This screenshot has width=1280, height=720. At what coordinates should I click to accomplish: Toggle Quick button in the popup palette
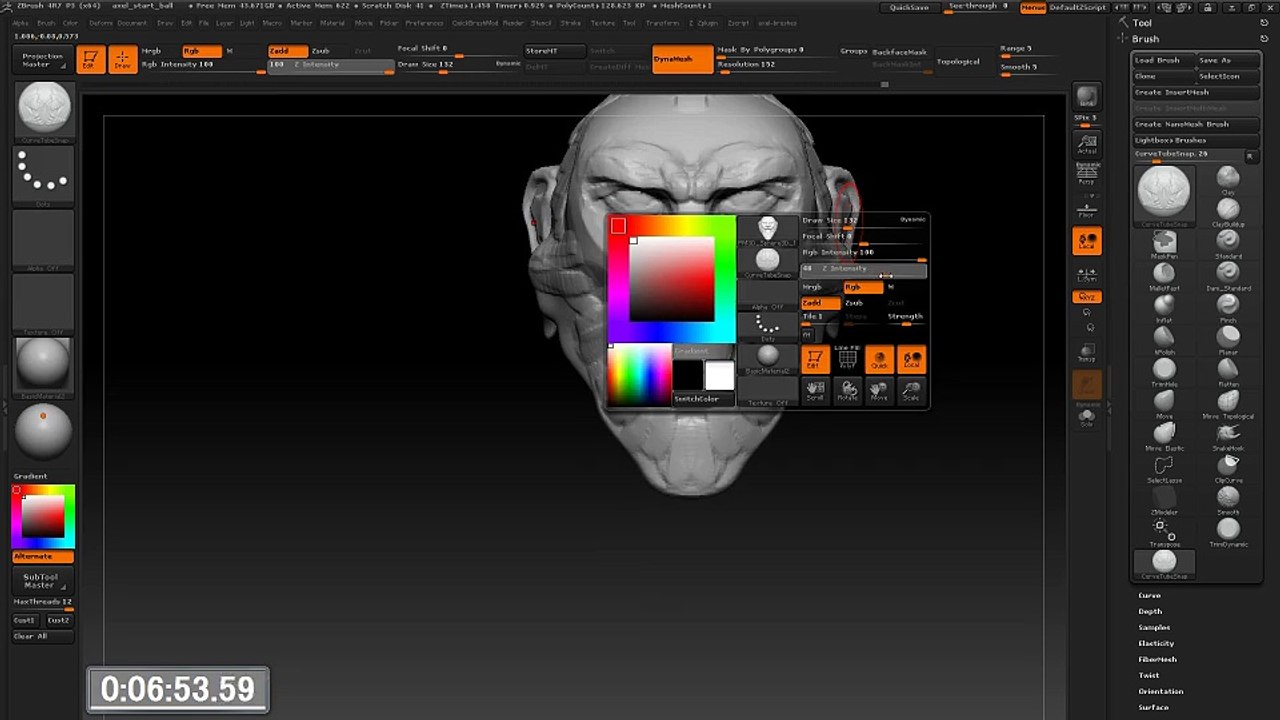pyautogui.click(x=879, y=359)
